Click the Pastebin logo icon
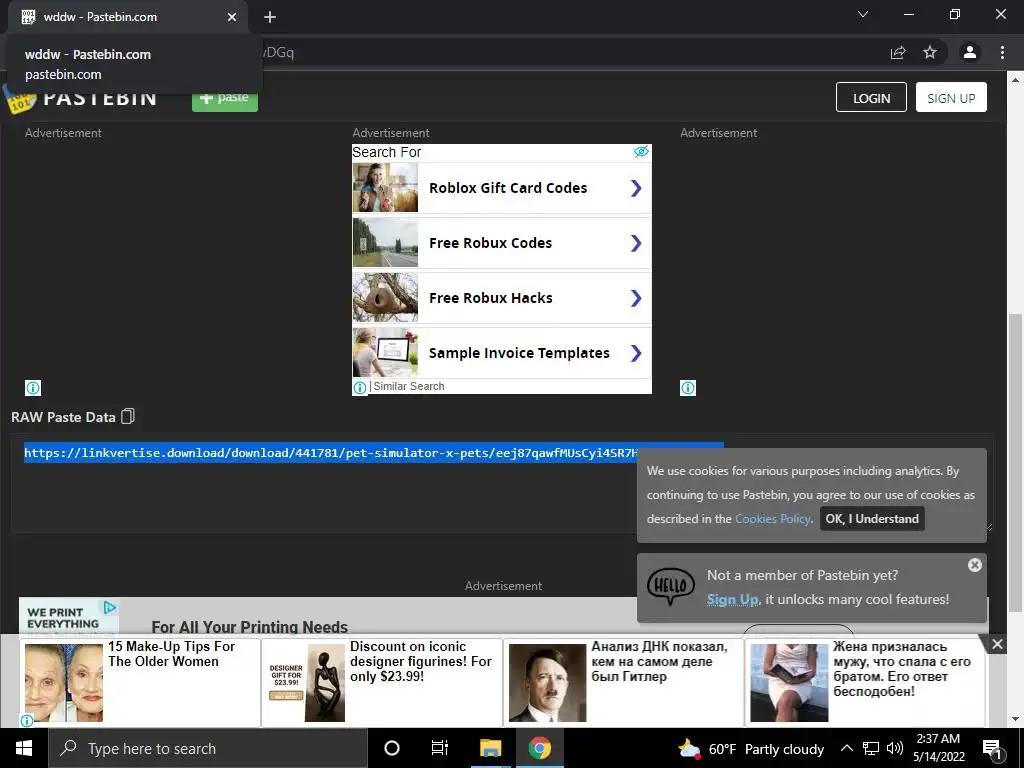This screenshot has width=1024, height=768. point(18,99)
